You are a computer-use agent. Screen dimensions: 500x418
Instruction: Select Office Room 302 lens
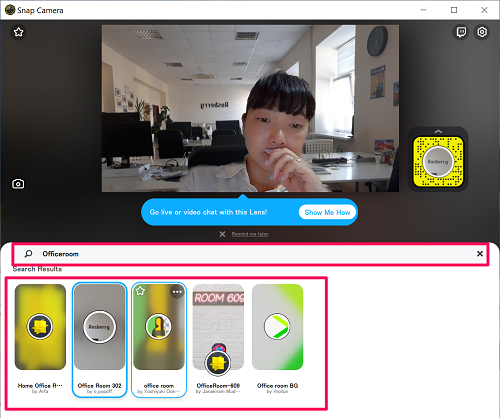[x=100, y=327]
